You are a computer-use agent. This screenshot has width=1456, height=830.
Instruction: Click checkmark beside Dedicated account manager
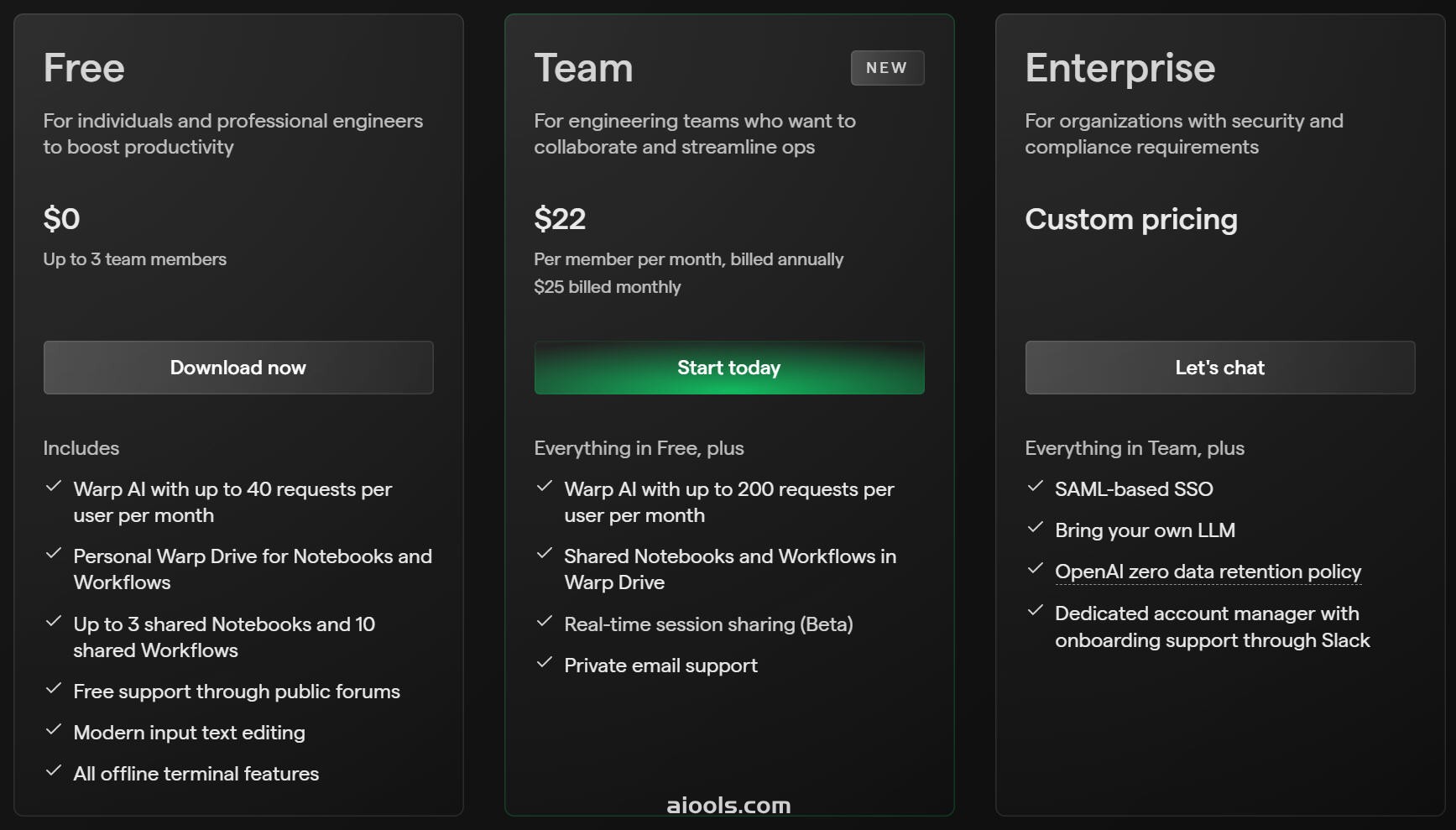click(x=1036, y=610)
